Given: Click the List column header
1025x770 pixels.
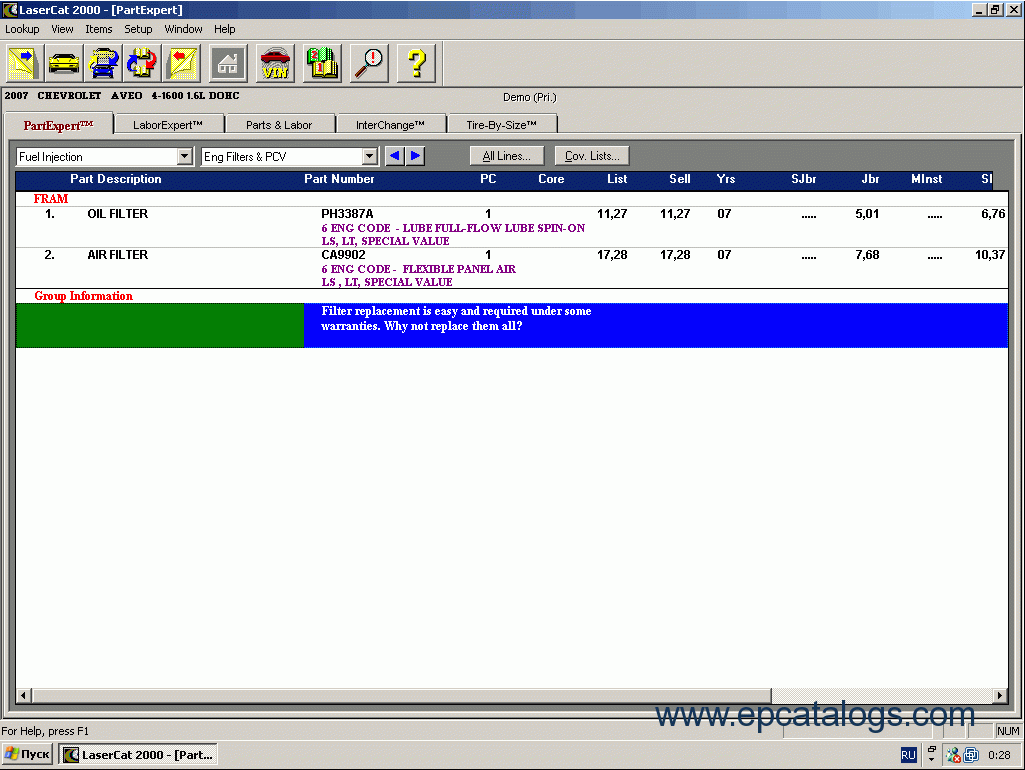Looking at the screenshot, I should click(617, 179).
